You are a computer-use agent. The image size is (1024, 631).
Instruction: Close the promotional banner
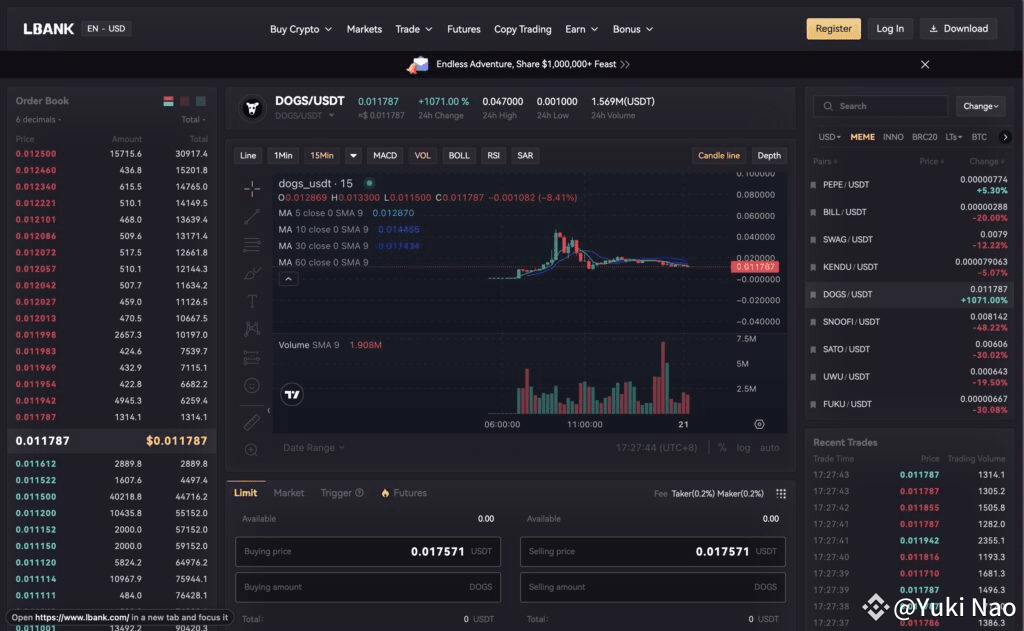pyautogui.click(x=925, y=65)
